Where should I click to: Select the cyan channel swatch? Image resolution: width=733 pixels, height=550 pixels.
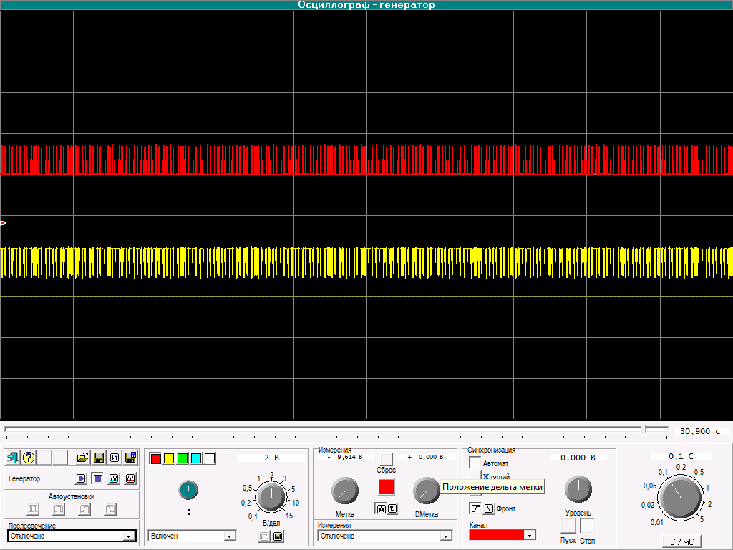click(196, 458)
